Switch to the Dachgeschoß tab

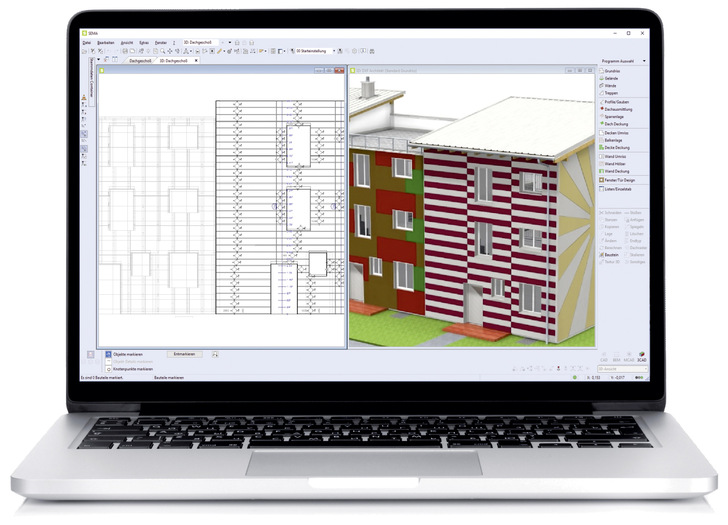click(x=140, y=61)
